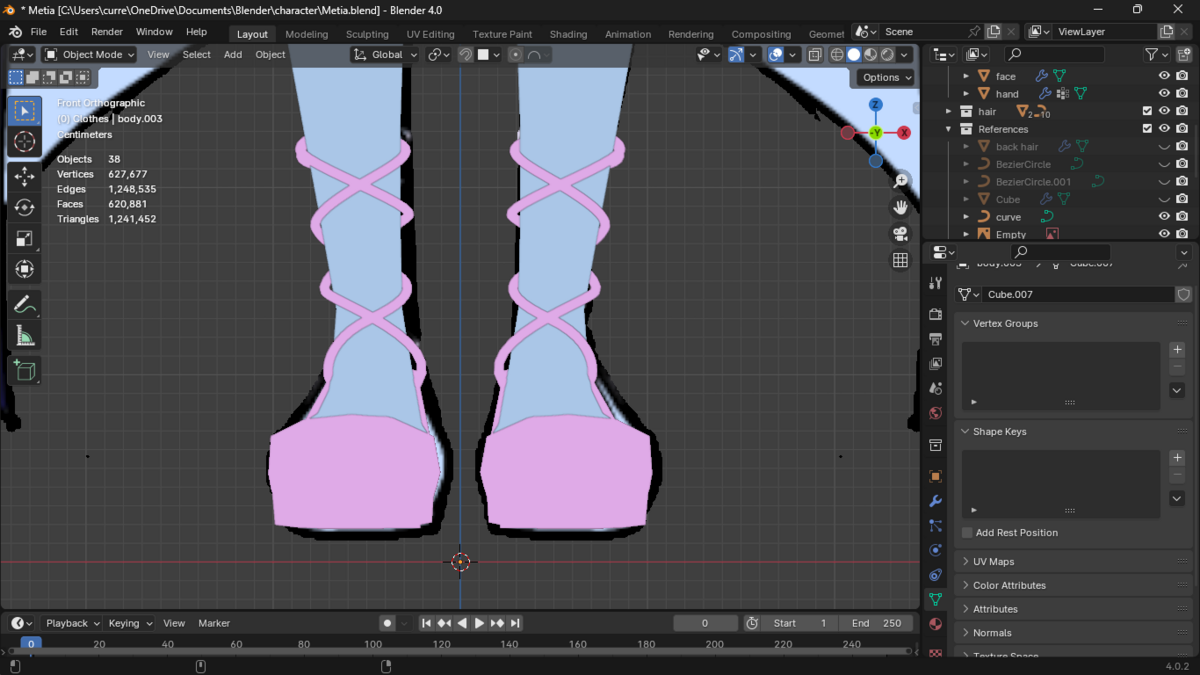
Task: Switch to the UV Editing workspace tab
Action: [430, 34]
